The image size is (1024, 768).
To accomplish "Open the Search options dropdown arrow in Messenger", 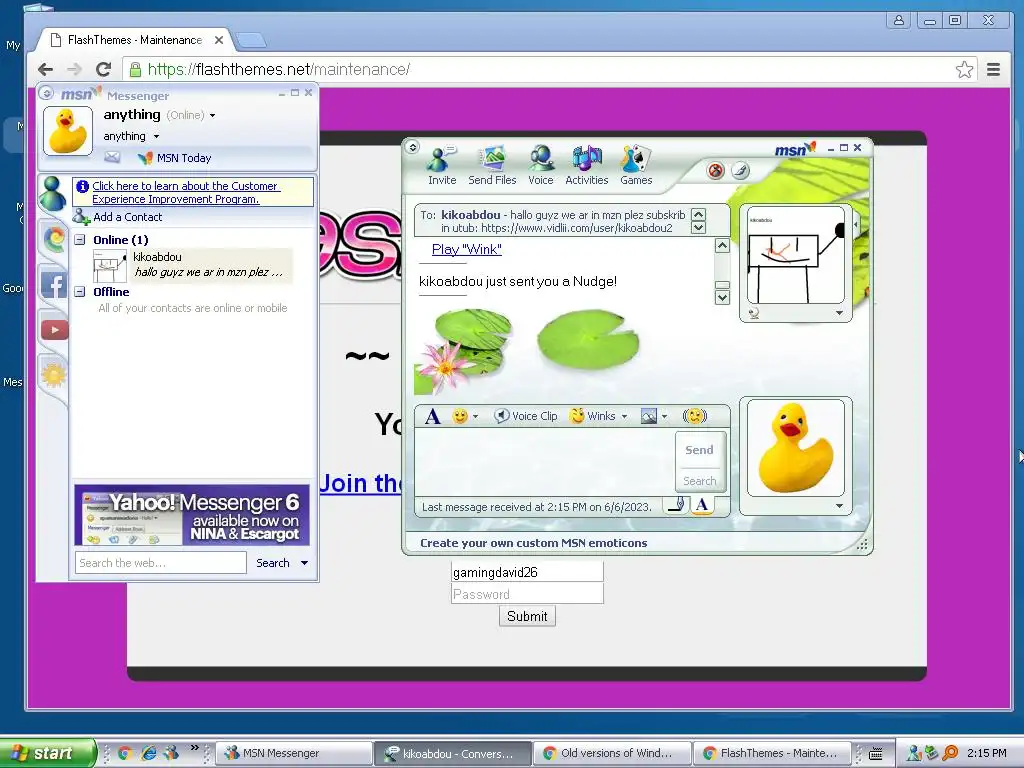I will (x=304, y=563).
